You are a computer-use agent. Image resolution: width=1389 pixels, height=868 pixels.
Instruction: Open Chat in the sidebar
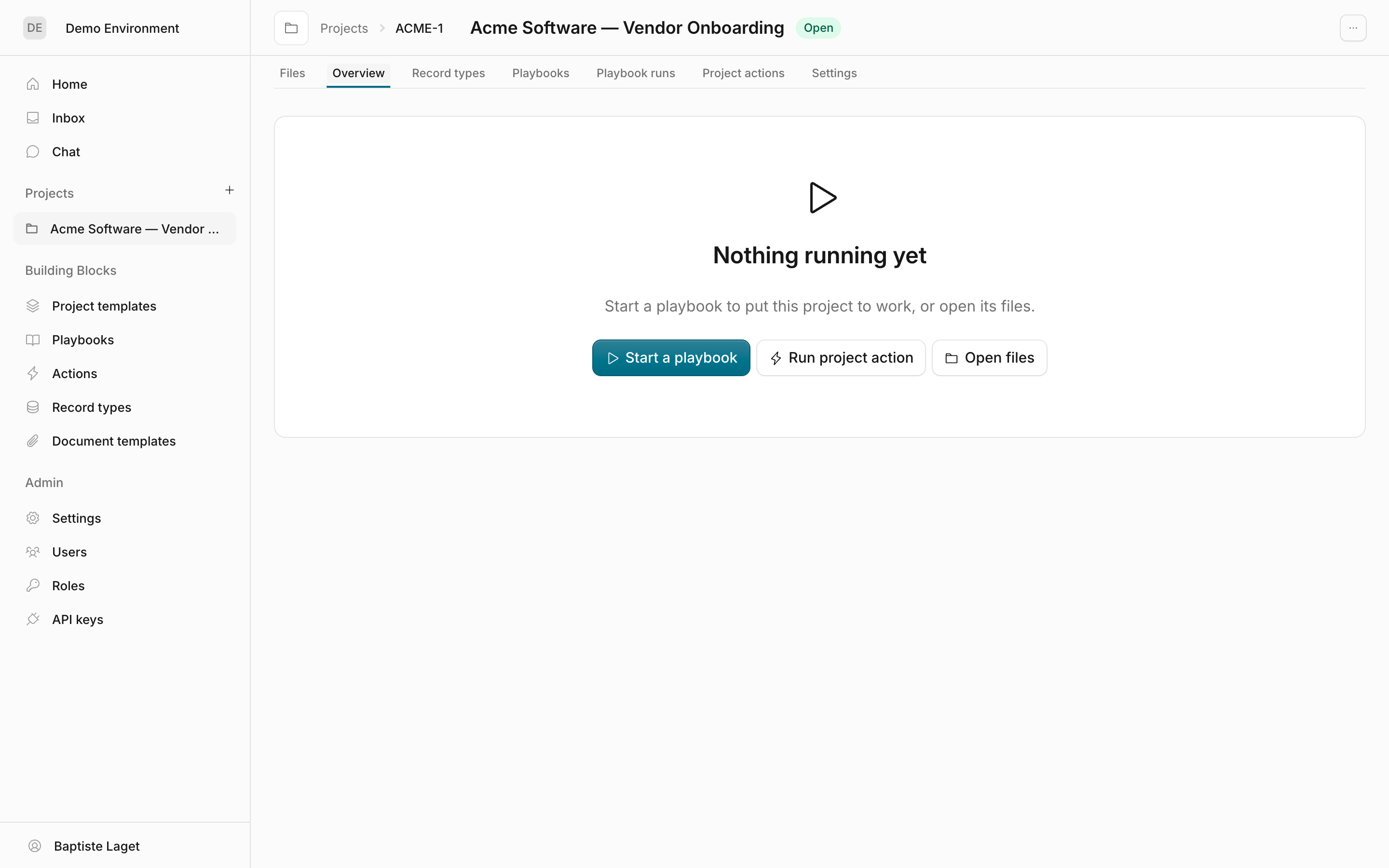[124, 151]
